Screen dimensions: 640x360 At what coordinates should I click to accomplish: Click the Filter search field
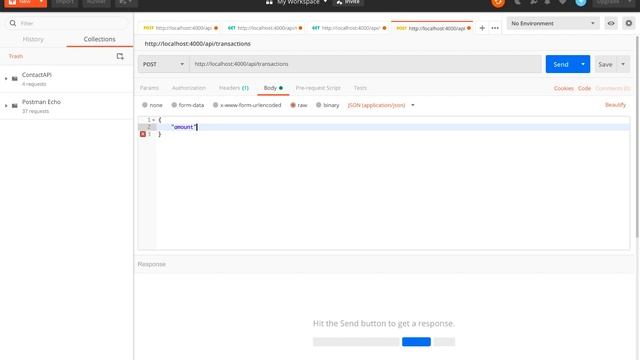click(67, 23)
